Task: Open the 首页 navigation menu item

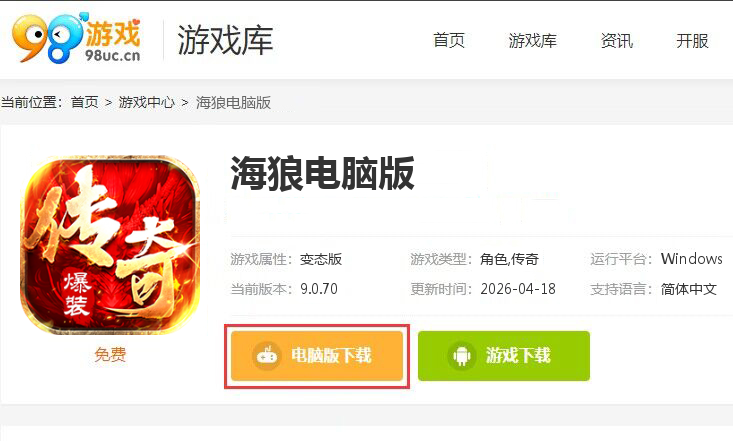Action: (449, 41)
